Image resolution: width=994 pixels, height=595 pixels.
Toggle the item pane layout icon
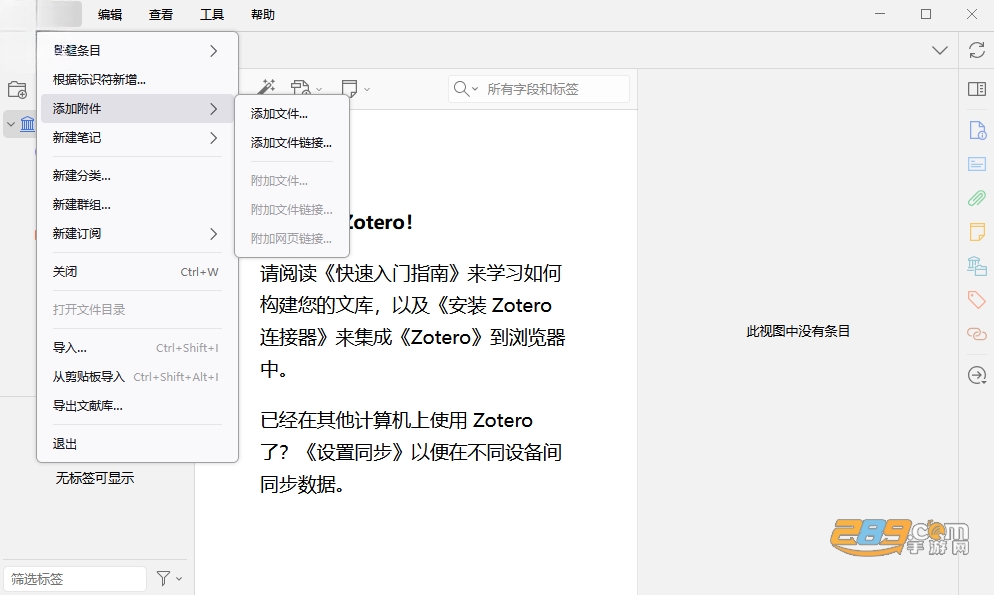point(977,89)
